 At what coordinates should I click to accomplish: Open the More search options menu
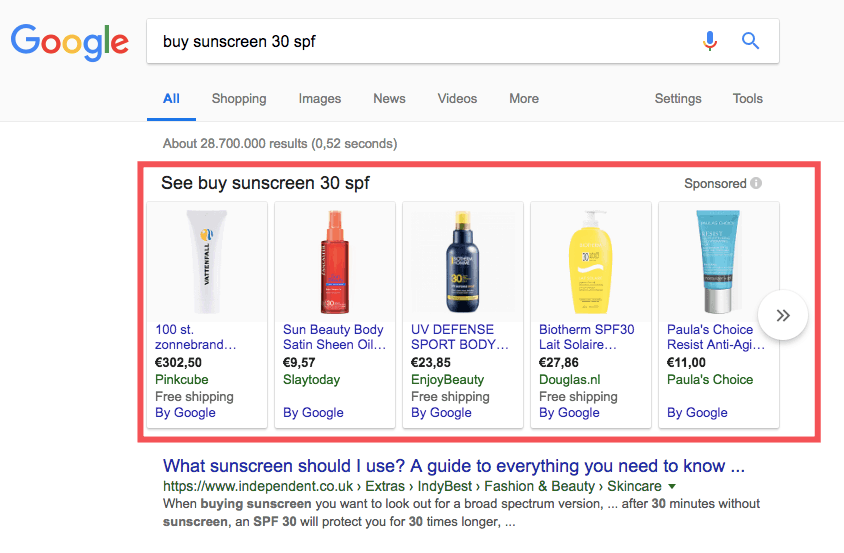(x=523, y=99)
